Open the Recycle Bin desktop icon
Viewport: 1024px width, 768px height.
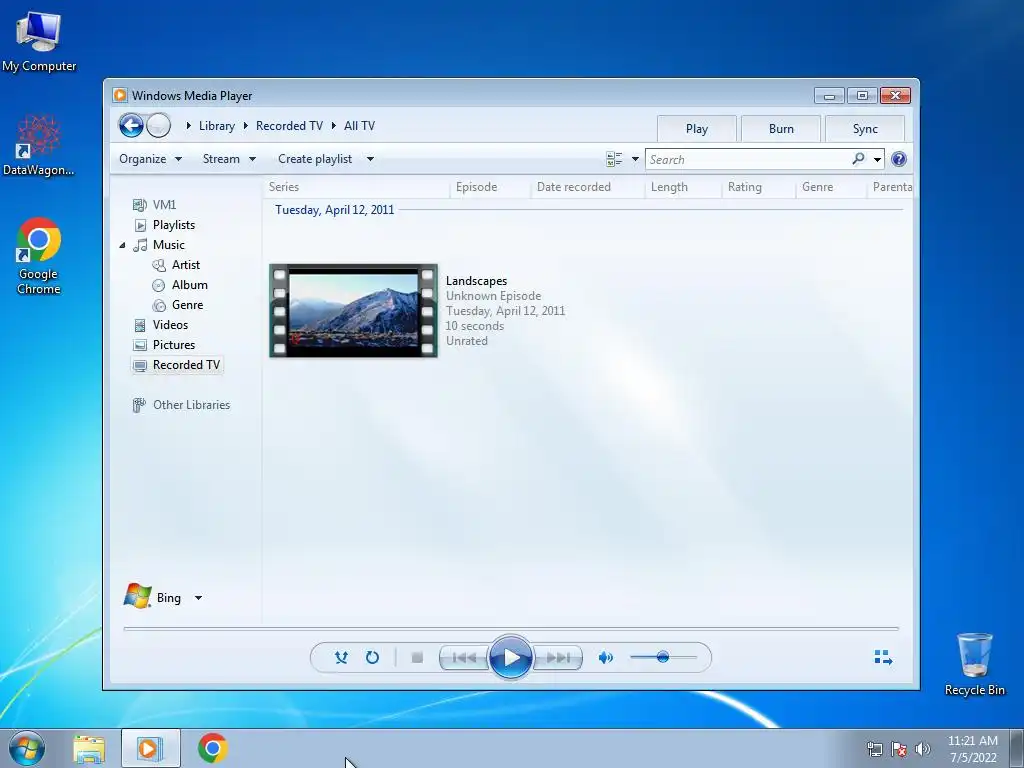(x=974, y=664)
